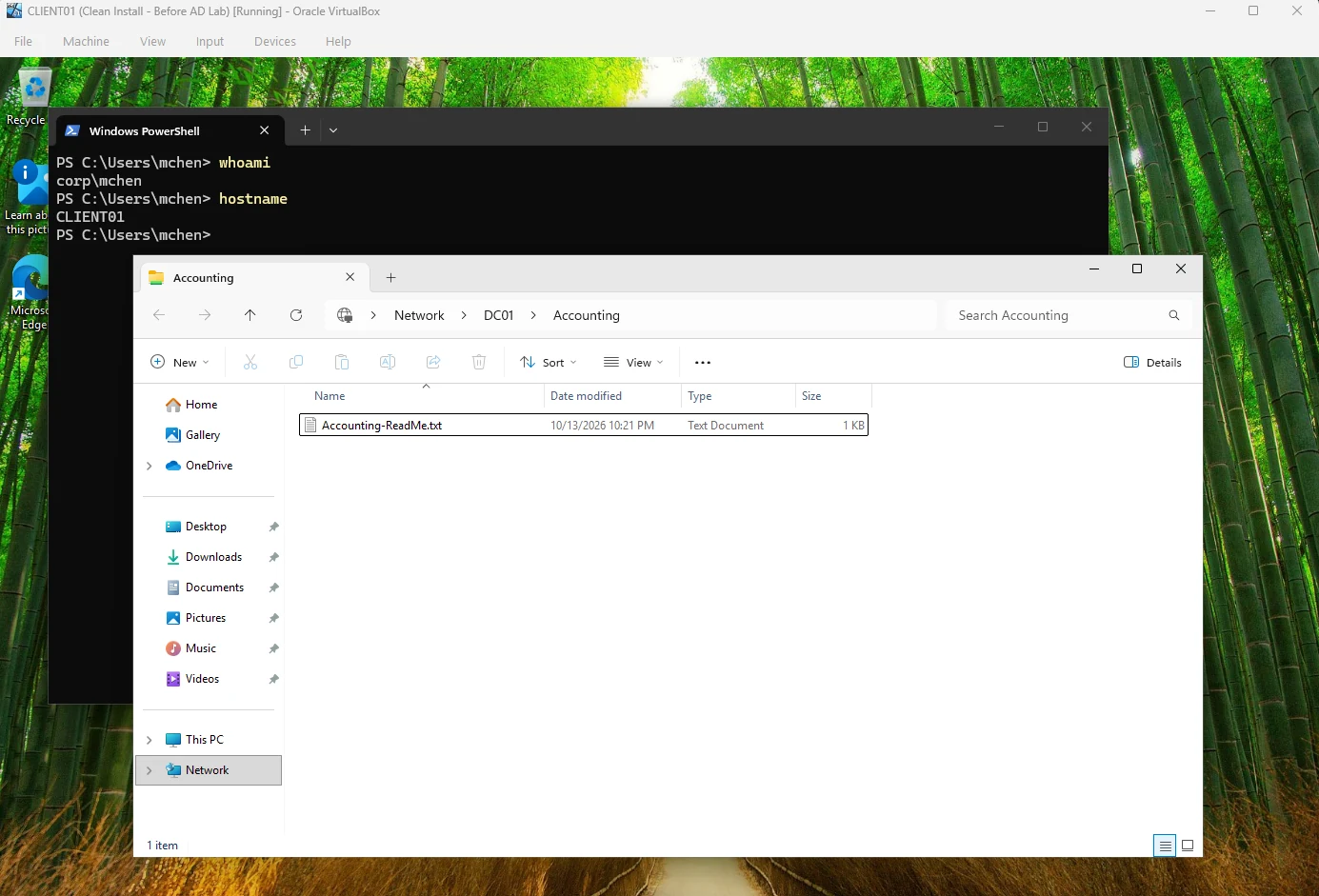This screenshot has height=896, width=1319.
Task: Switch to the details list view icon
Action: 1165,846
